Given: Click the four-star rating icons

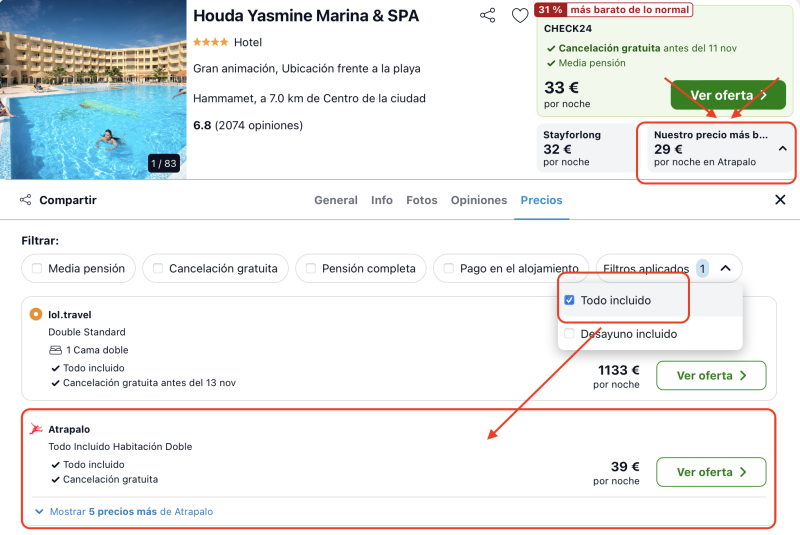Looking at the screenshot, I should click(x=210, y=42).
